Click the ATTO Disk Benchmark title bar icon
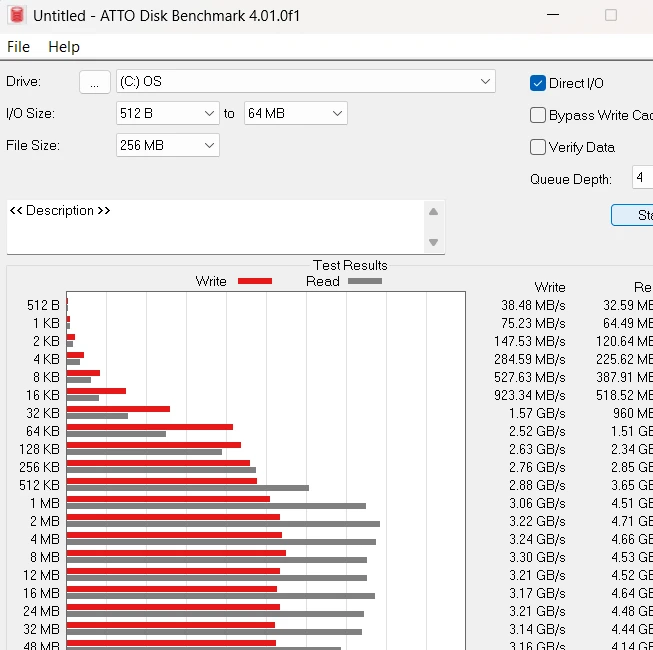 (16, 16)
